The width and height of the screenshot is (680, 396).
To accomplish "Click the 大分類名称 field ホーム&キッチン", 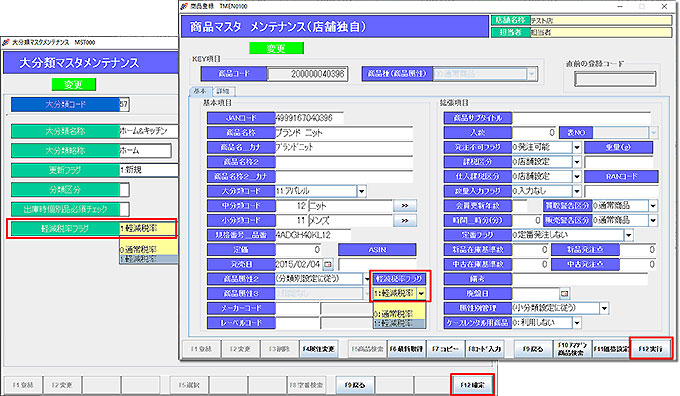I will tap(149, 131).
